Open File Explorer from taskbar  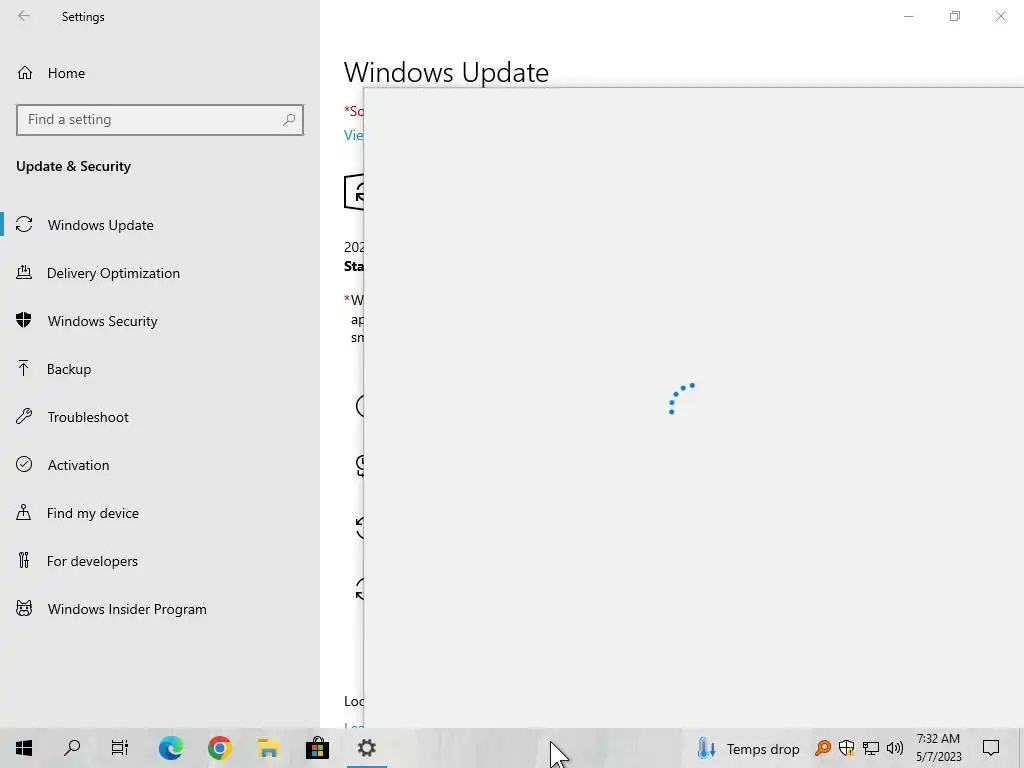tap(268, 748)
